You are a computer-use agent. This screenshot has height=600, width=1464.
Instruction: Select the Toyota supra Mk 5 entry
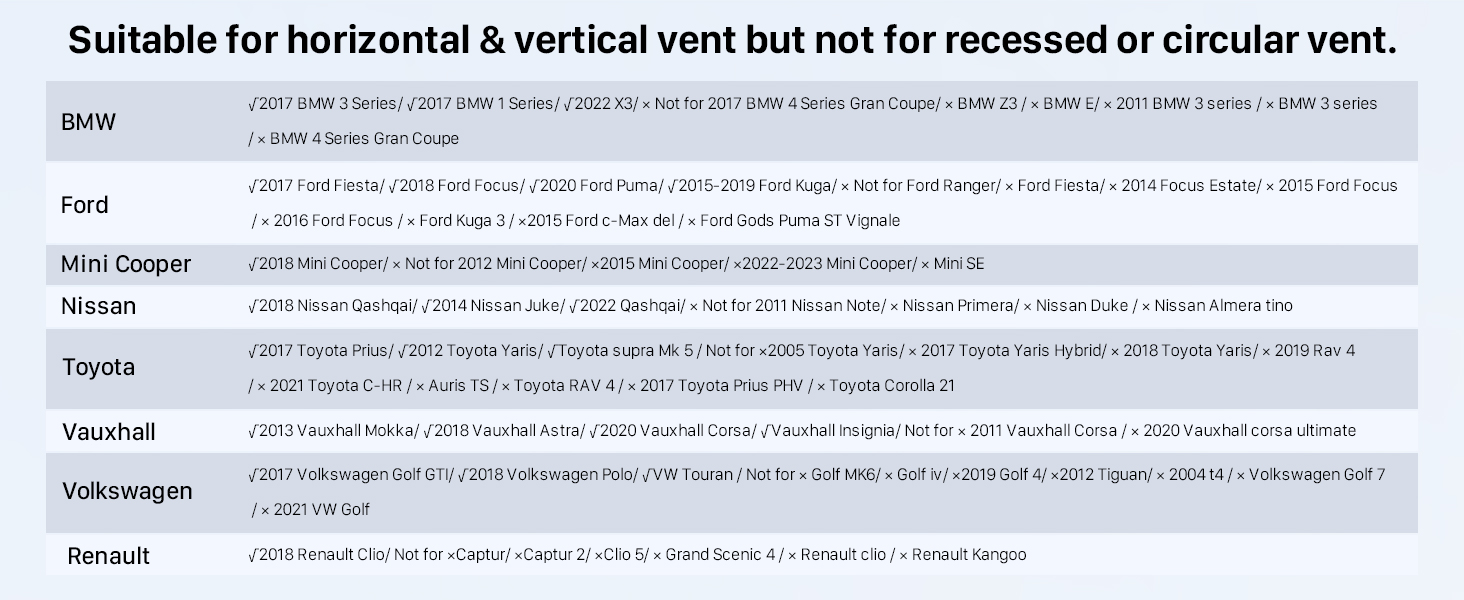click(x=625, y=351)
